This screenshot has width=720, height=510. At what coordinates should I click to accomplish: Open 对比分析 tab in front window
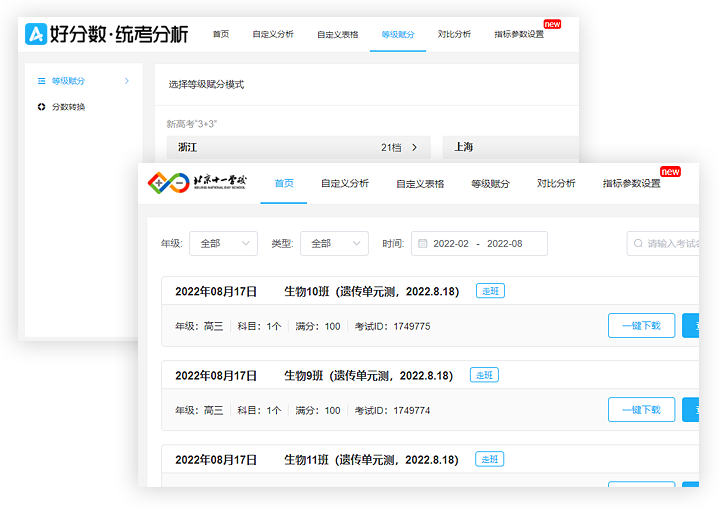556,184
